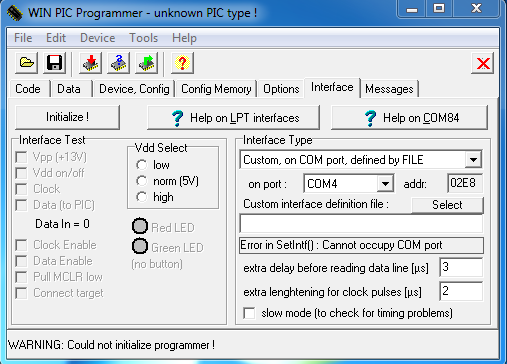Click Help on LPT interfaces button
Viewport: 507px width, 364px height.
coord(233,118)
